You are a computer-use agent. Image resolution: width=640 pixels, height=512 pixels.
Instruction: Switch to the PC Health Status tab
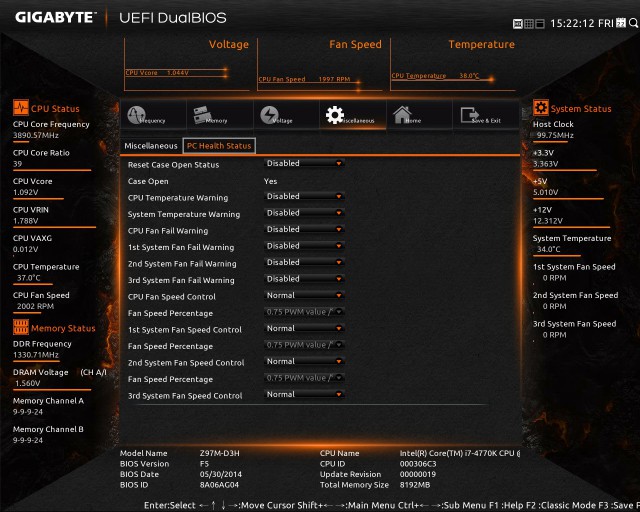coord(219,146)
